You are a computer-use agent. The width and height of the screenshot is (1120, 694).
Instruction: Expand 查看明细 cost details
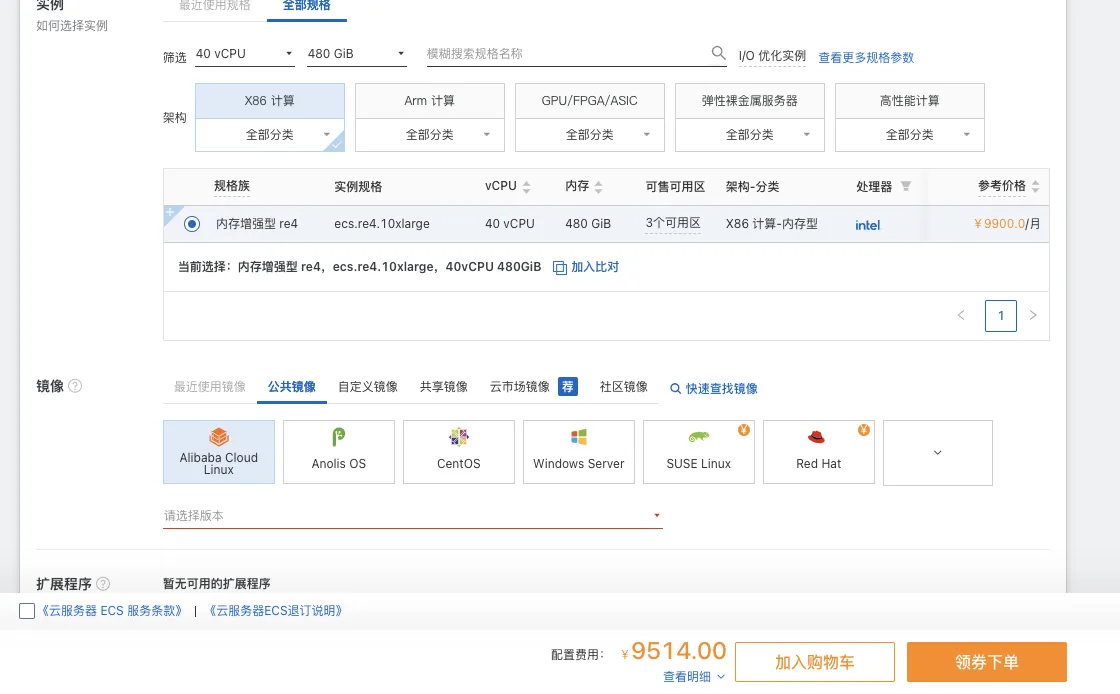point(694,677)
